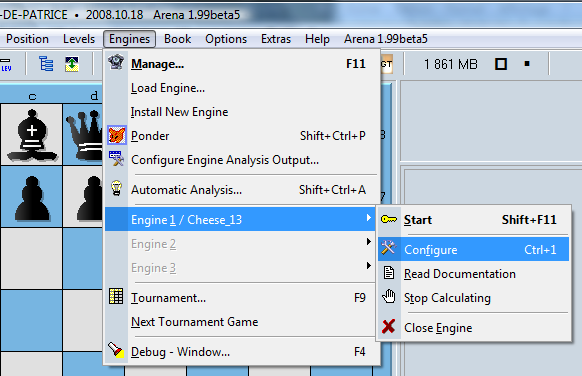Open the Help menu
The width and height of the screenshot is (582, 376).
click(x=317, y=39)
